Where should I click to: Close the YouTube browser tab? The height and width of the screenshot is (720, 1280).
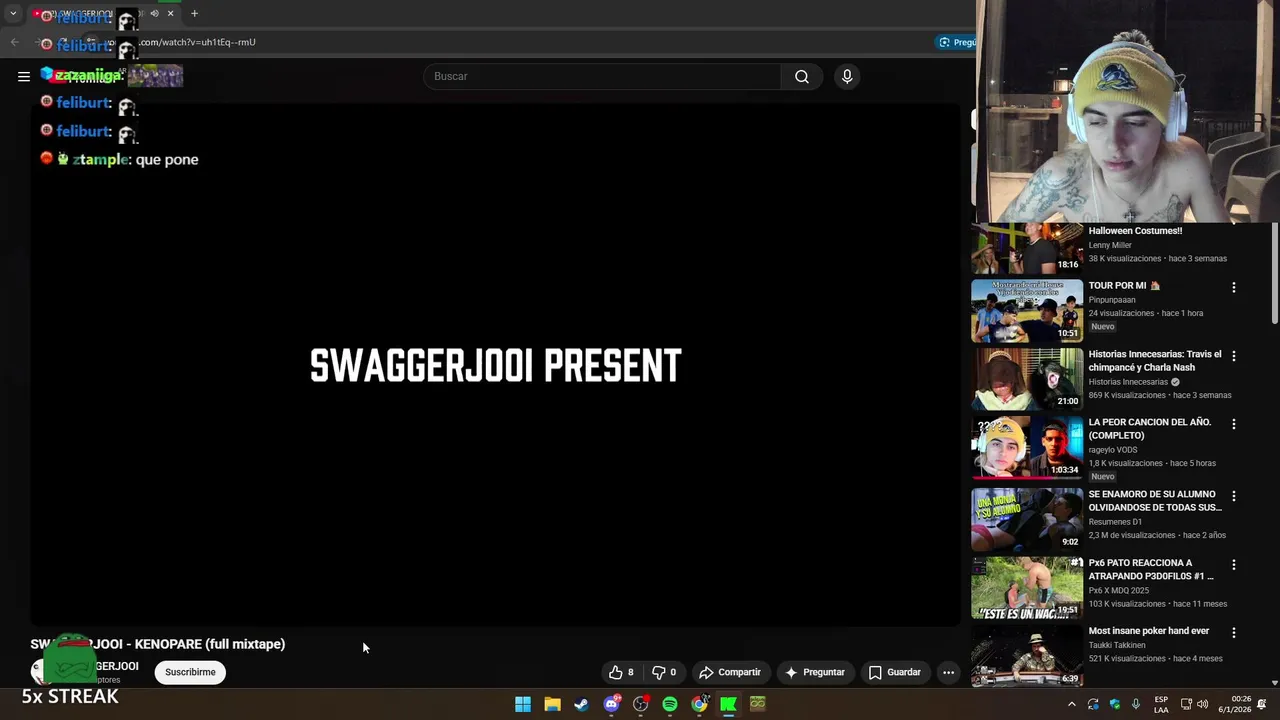(x=170, y=14)
